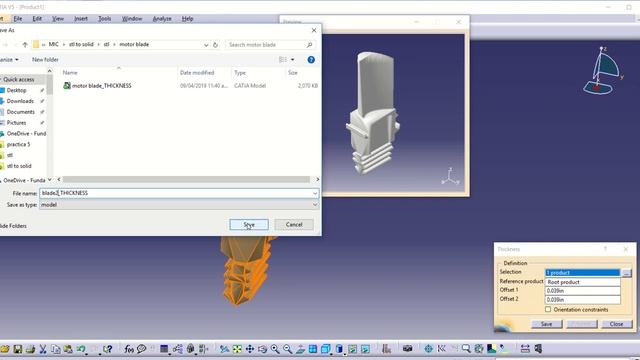Viewport: 640px width, 360px height.
Task: Click the Selection browse button in Thickness dialog
Action: (627, 272)
